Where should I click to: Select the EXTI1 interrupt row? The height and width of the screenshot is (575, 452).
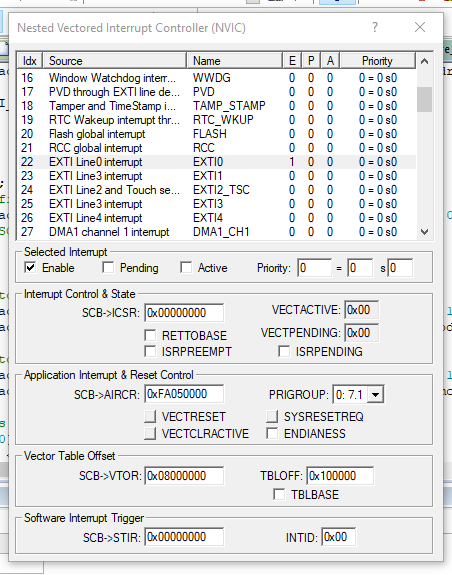point(217,176)
